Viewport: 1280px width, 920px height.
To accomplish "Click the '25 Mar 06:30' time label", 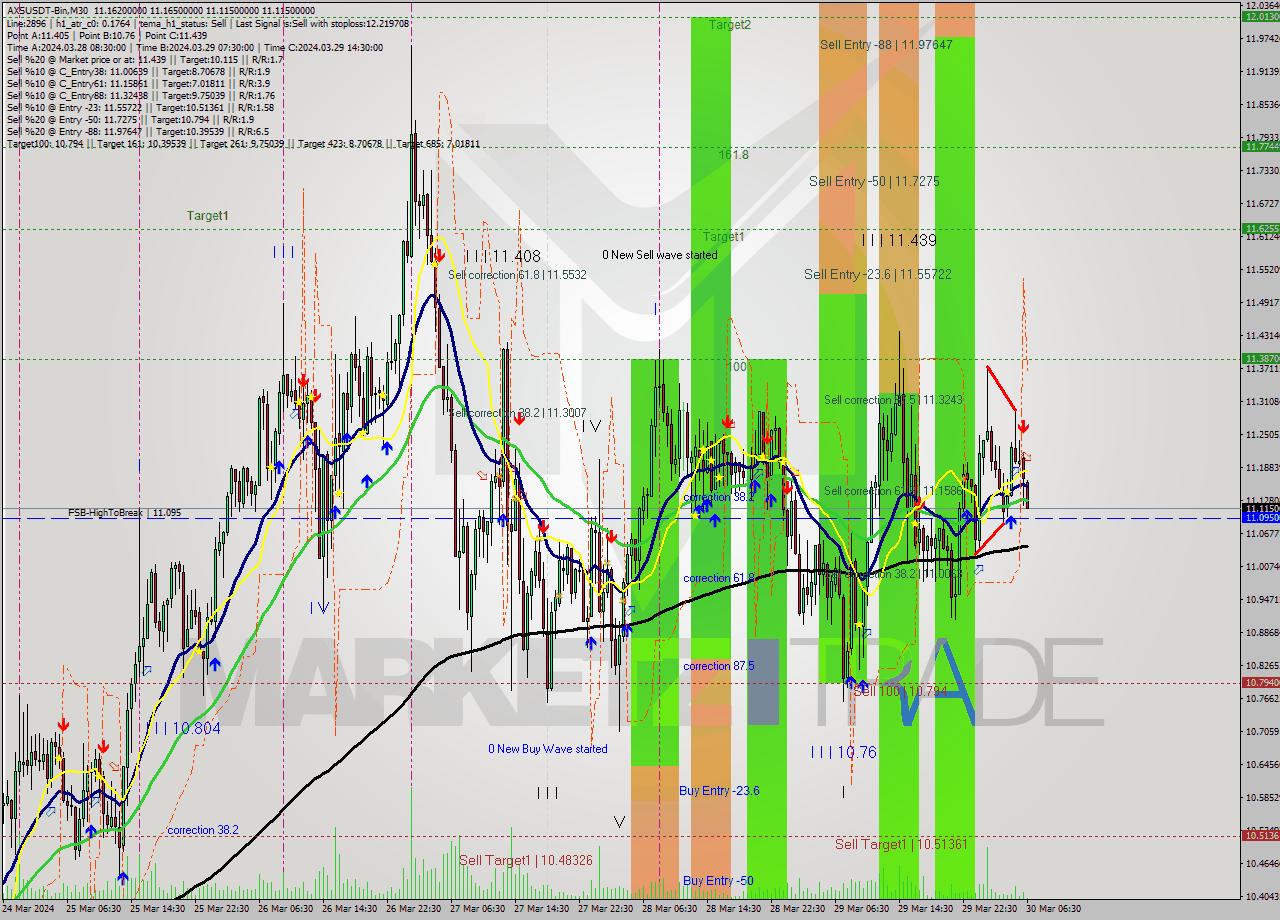I will pyautogui.click(x=92, y=909).
